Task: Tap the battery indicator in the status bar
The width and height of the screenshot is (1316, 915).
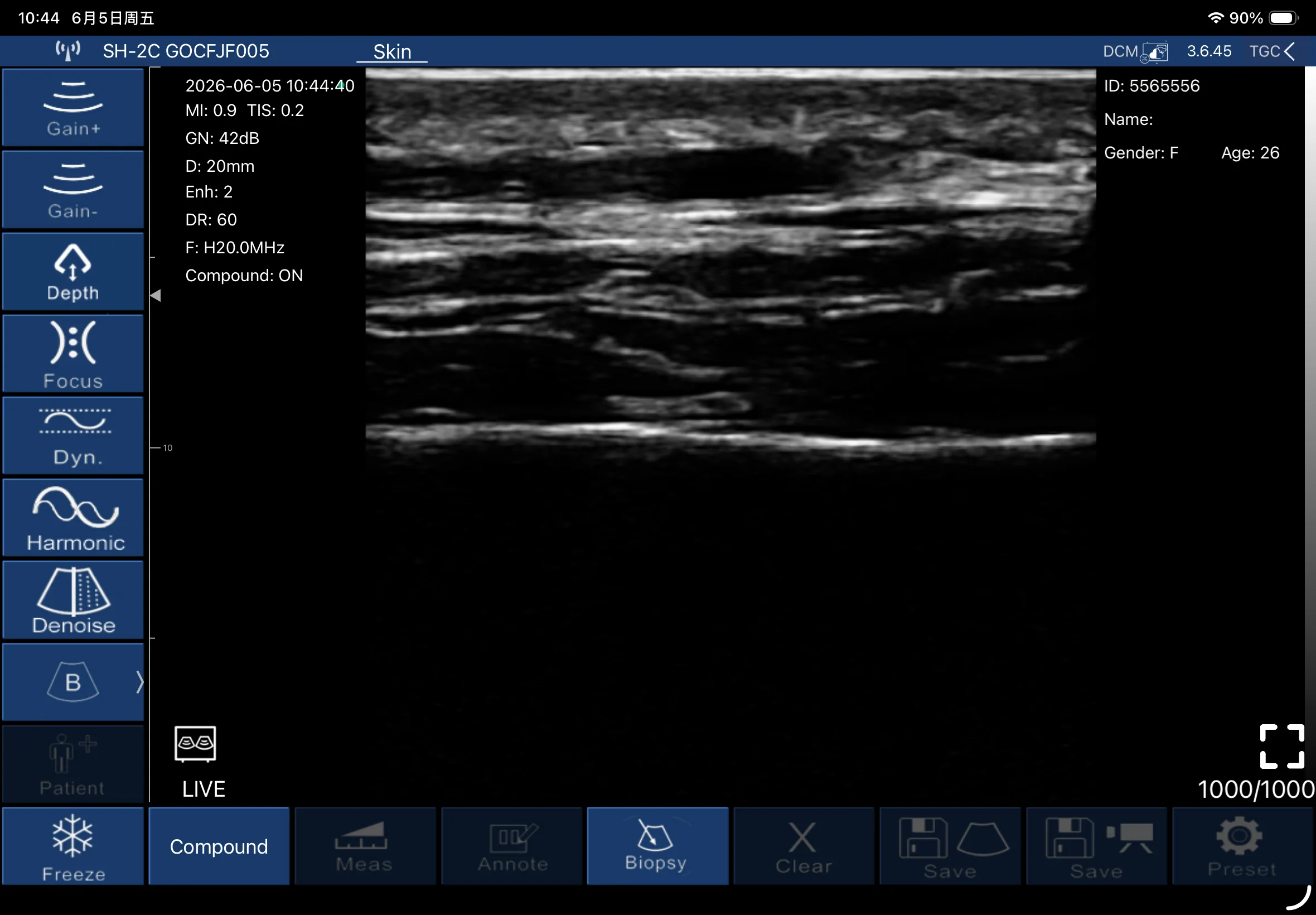Action: click(1283, 18)
